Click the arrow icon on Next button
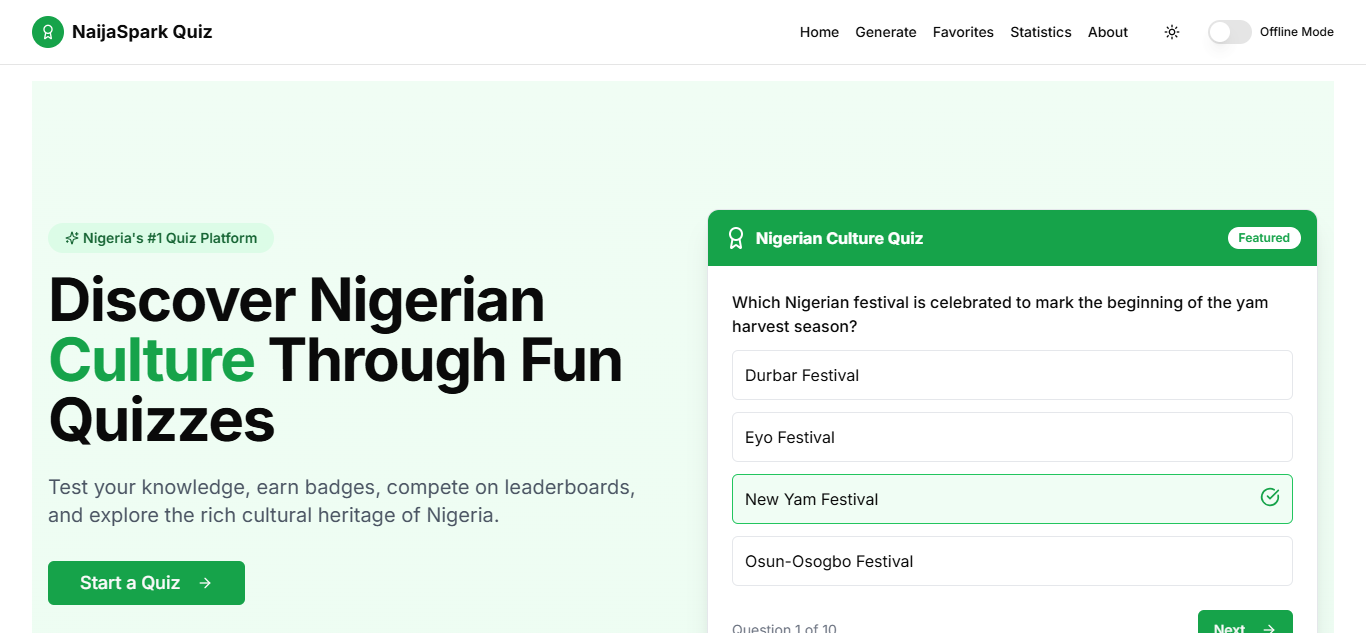This screenshot has height=633, width=1366. [x=1269, y=629]
